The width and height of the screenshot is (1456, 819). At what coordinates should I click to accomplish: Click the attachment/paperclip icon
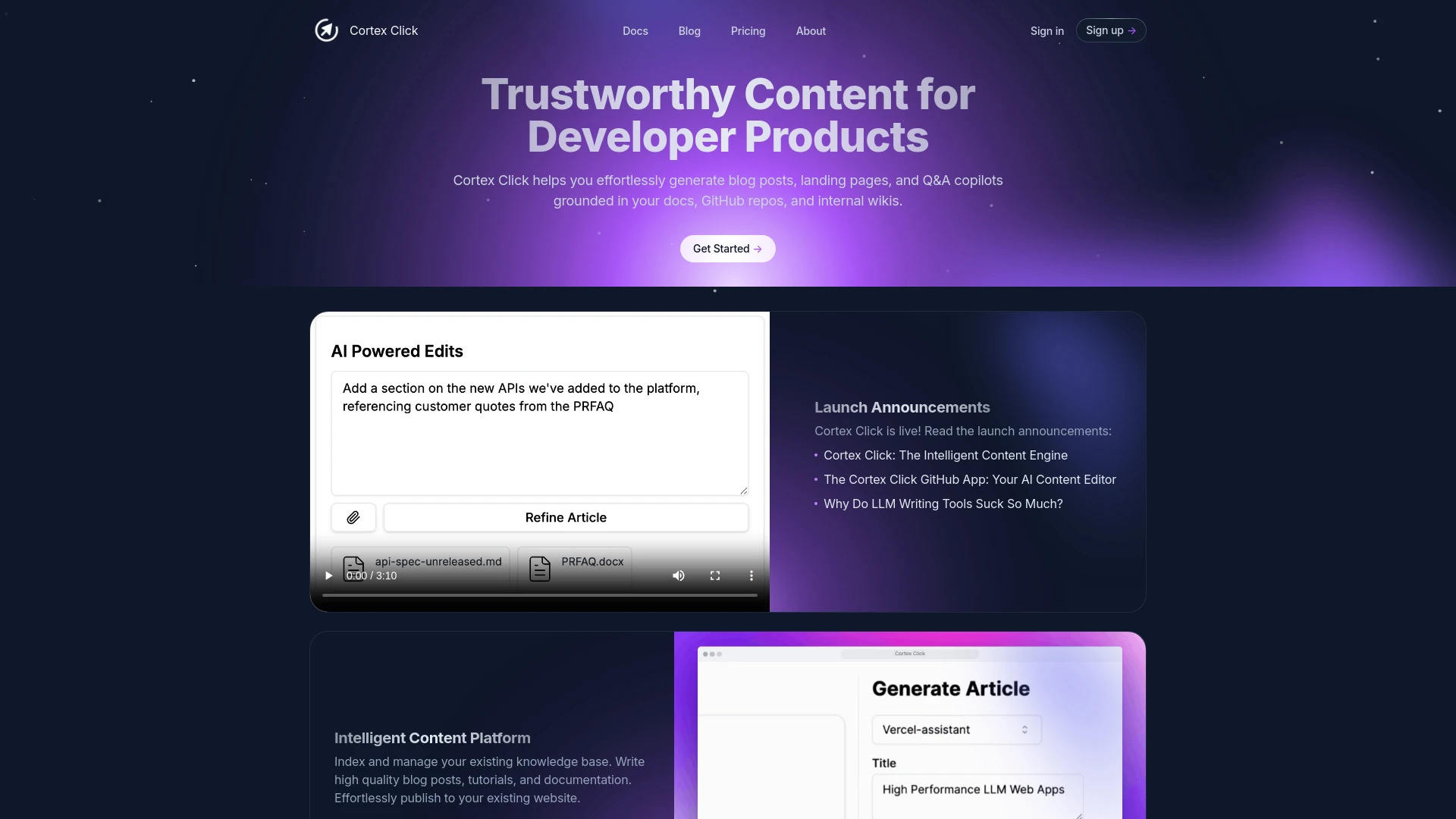click(x=353, y=517)
